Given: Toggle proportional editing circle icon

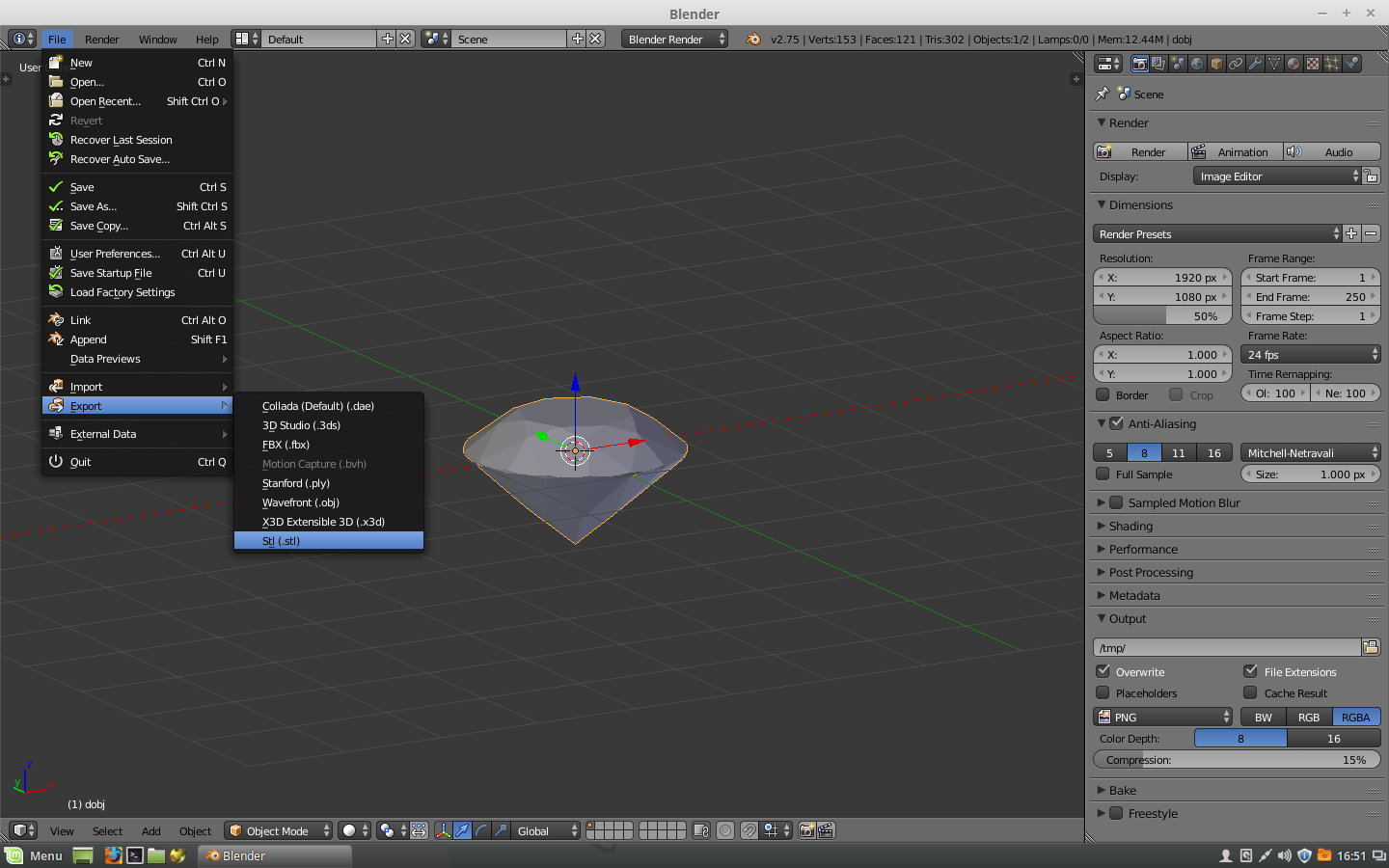Looking at the screenshot, I should coord(725,830).
